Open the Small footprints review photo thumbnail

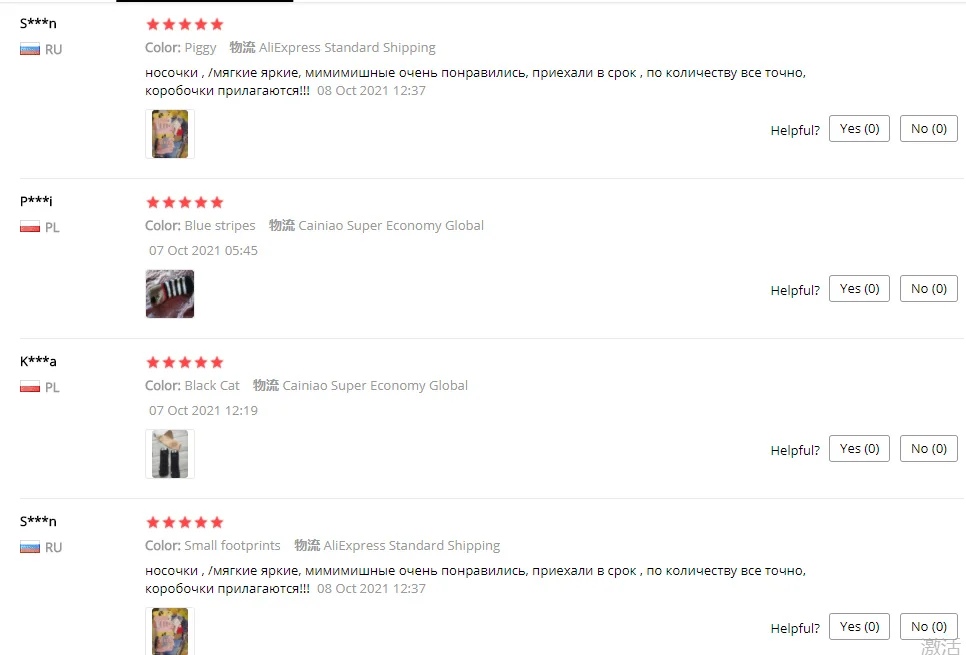coord(170,631)
